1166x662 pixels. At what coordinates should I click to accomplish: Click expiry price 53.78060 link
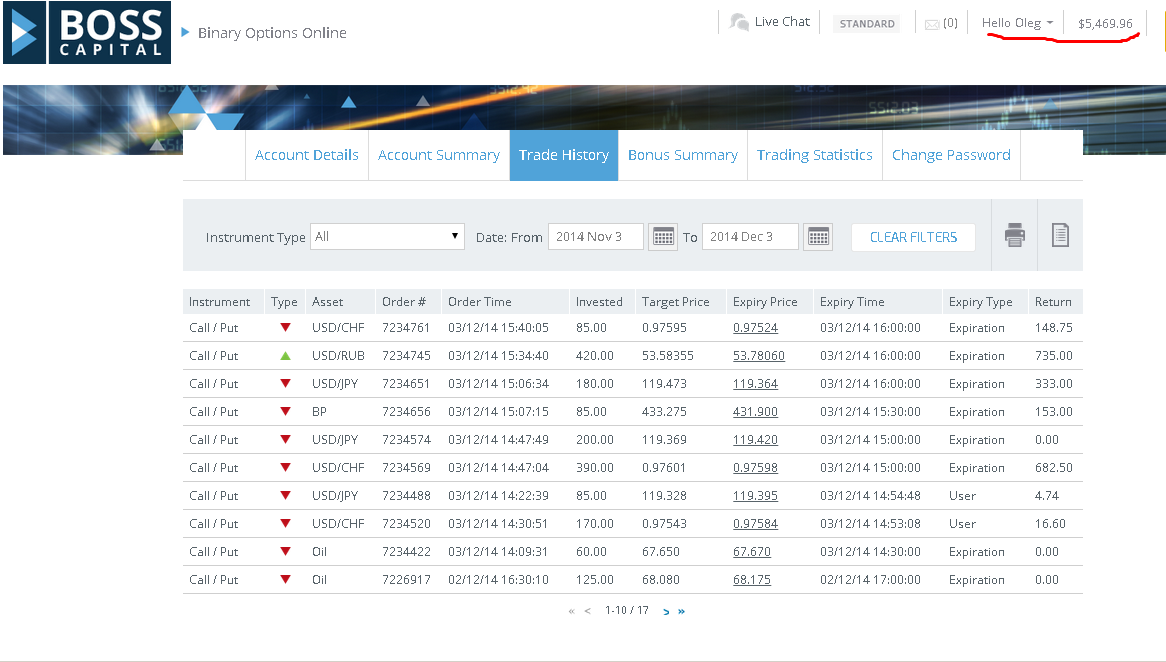758,356
